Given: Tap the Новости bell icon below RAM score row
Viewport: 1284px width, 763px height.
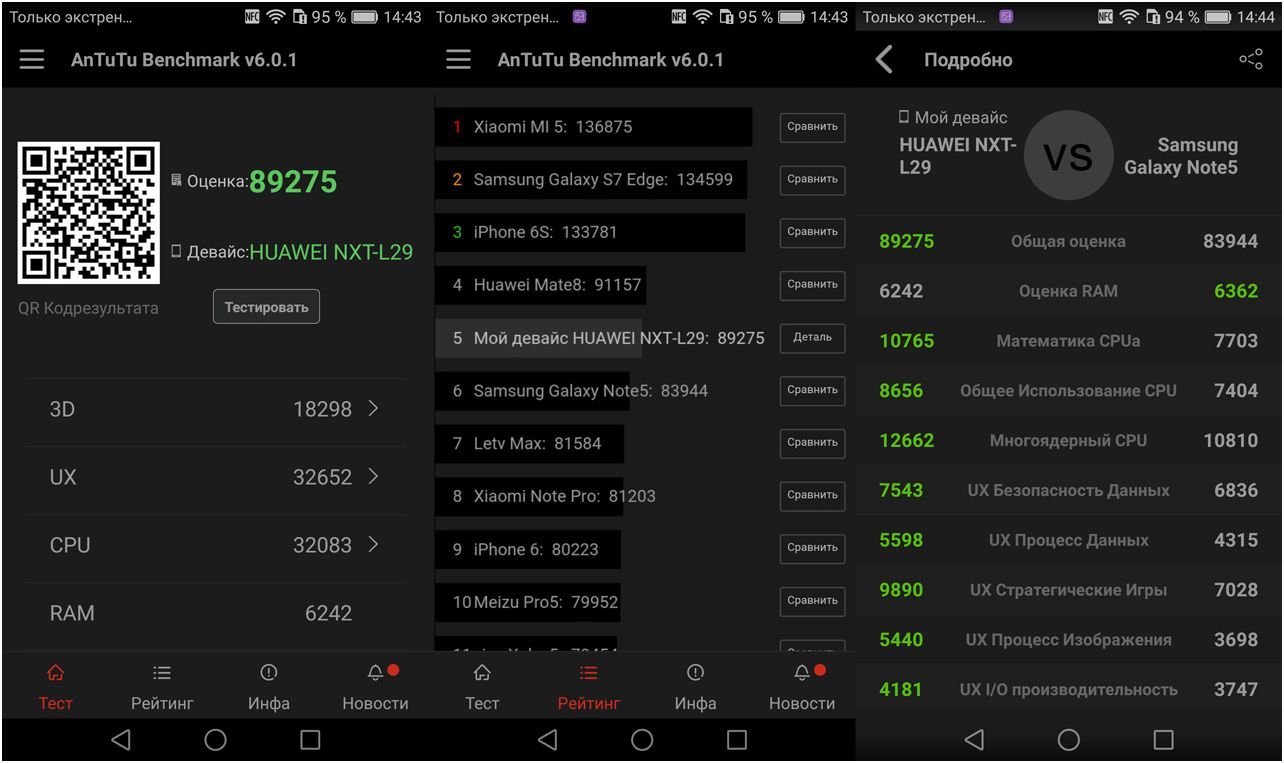Looking at the screenshot, I should [x=376, y=673].
